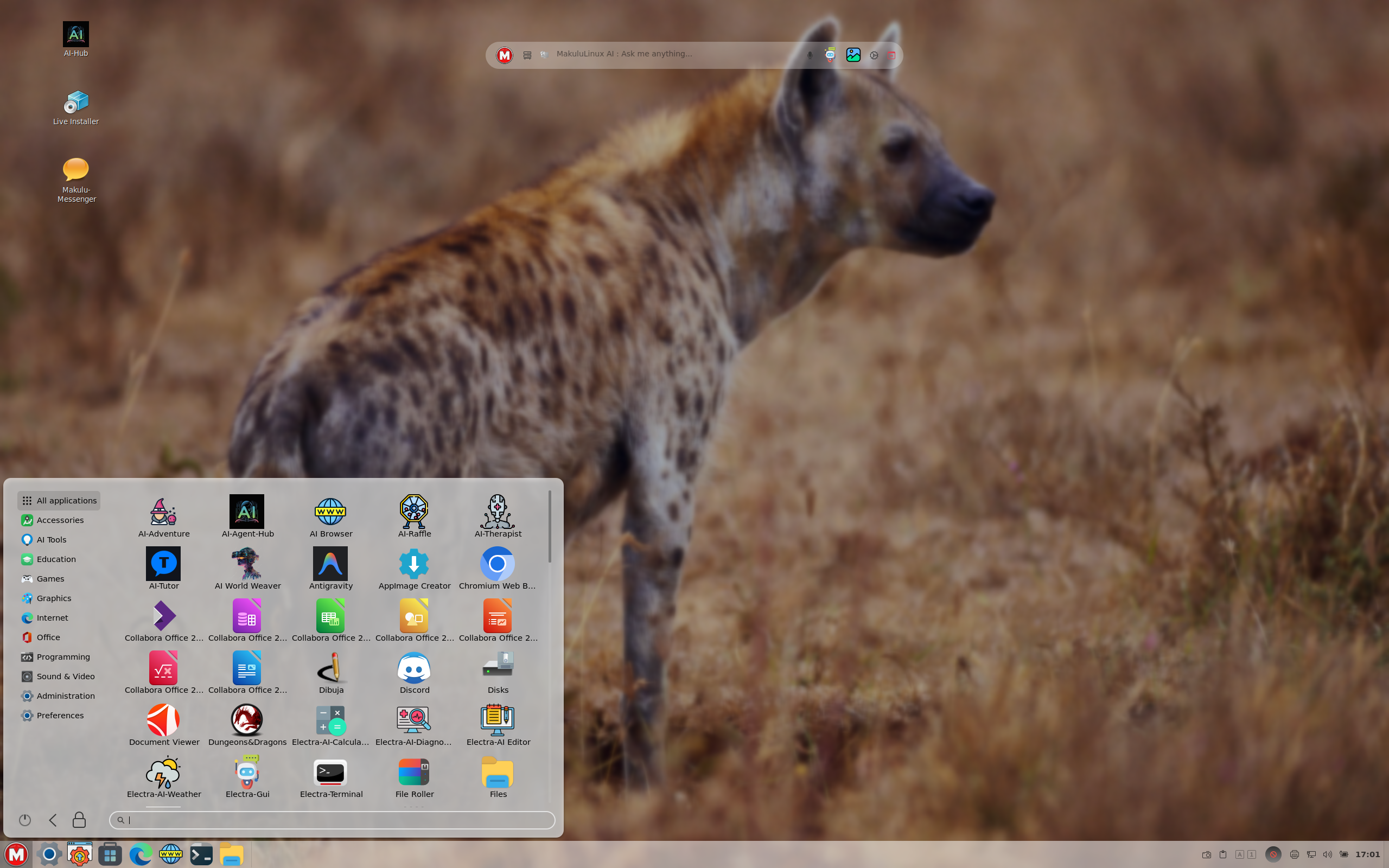Open the volume control in system tray
This screenshot has width=1389, height=868.
click(1327, 854)
